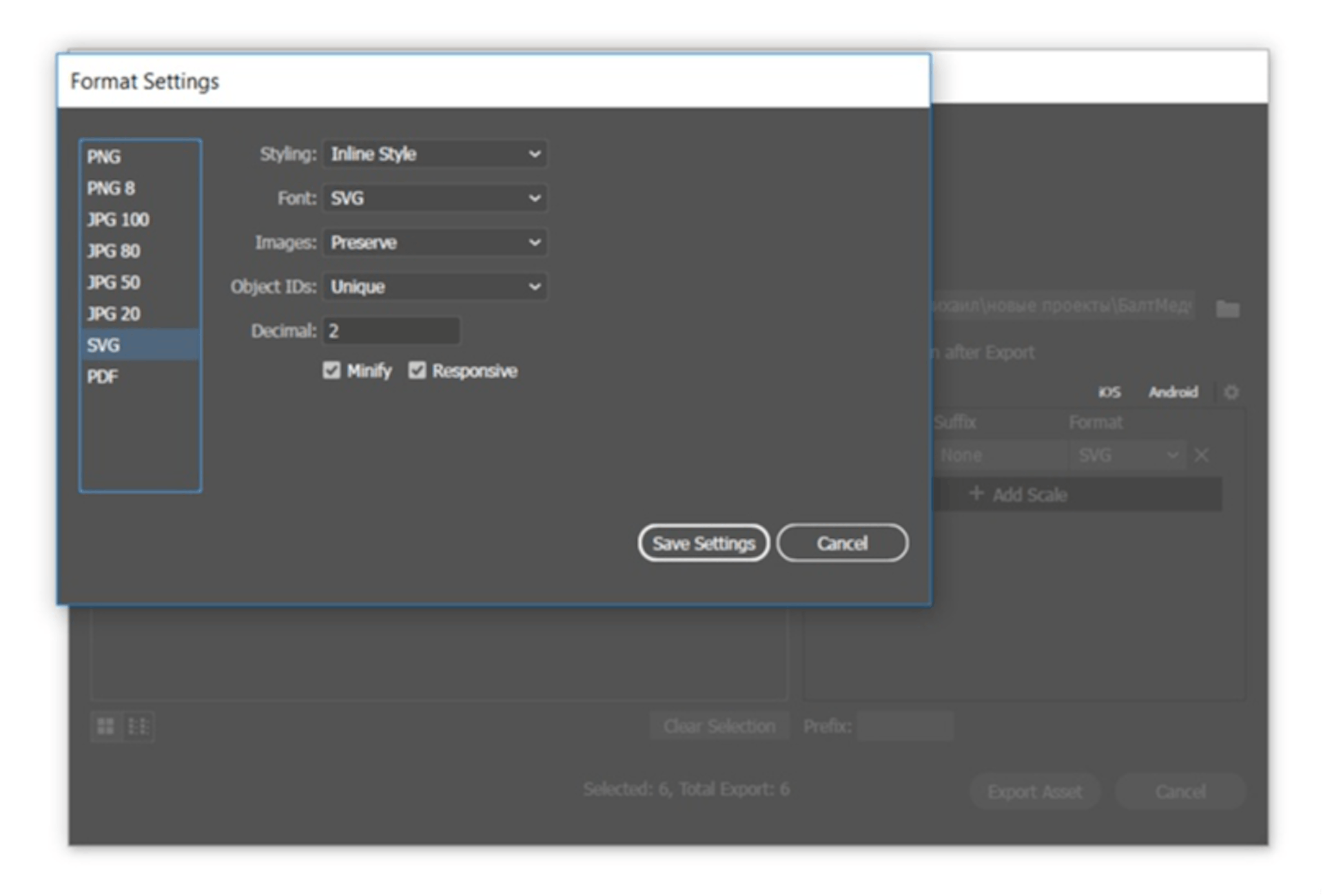Disable the Minify checkbox
The height and width of the screenshot is (896, 1323).
click(331, 371)
